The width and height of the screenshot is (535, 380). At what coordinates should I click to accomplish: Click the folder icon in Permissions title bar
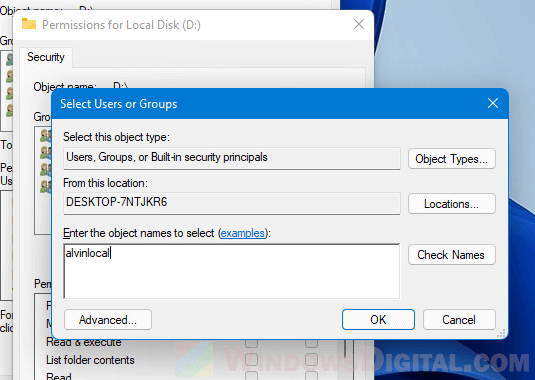click(x=29, y=24)
